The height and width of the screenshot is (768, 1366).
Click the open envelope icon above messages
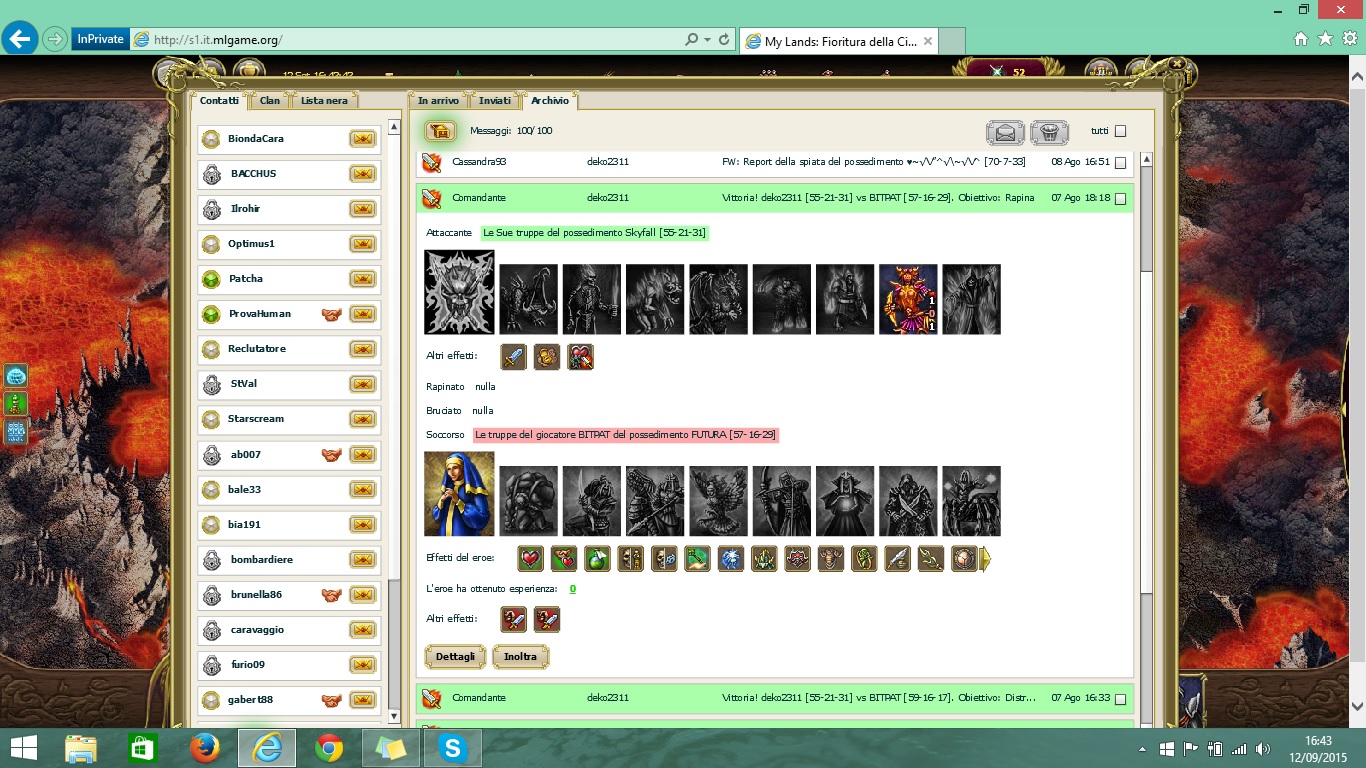[1005, 132]
